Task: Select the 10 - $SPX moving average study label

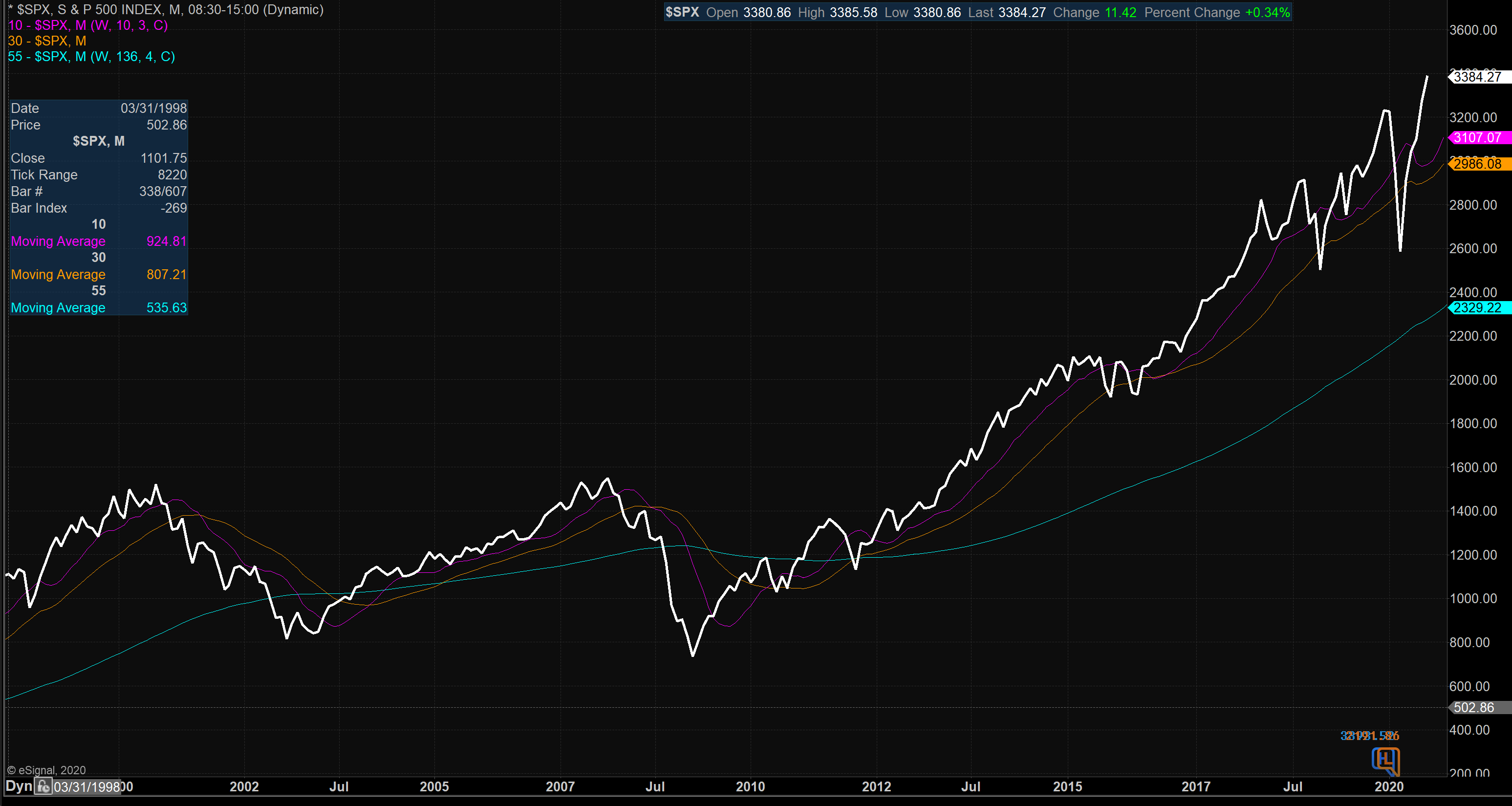Action: pyautogui.click(x=88, y=25)
